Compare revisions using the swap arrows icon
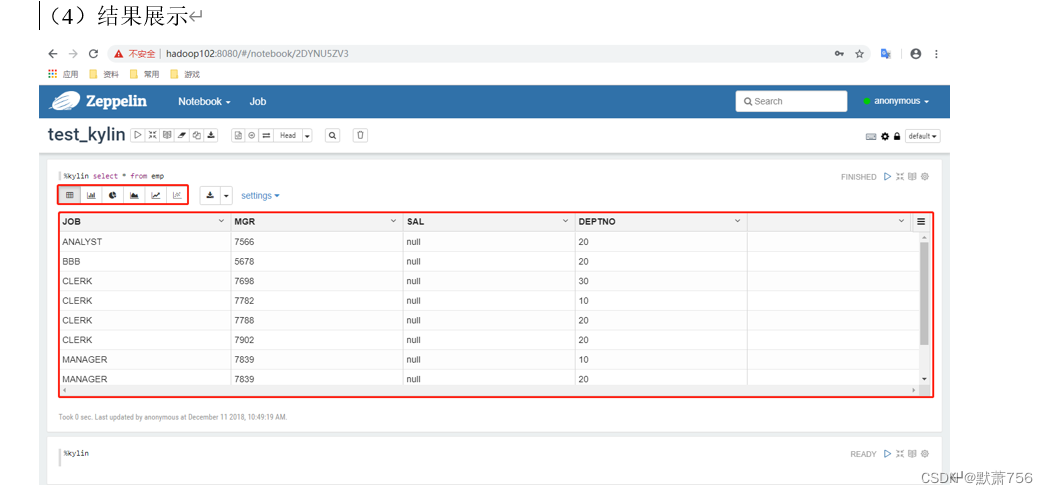 point(266,135)
